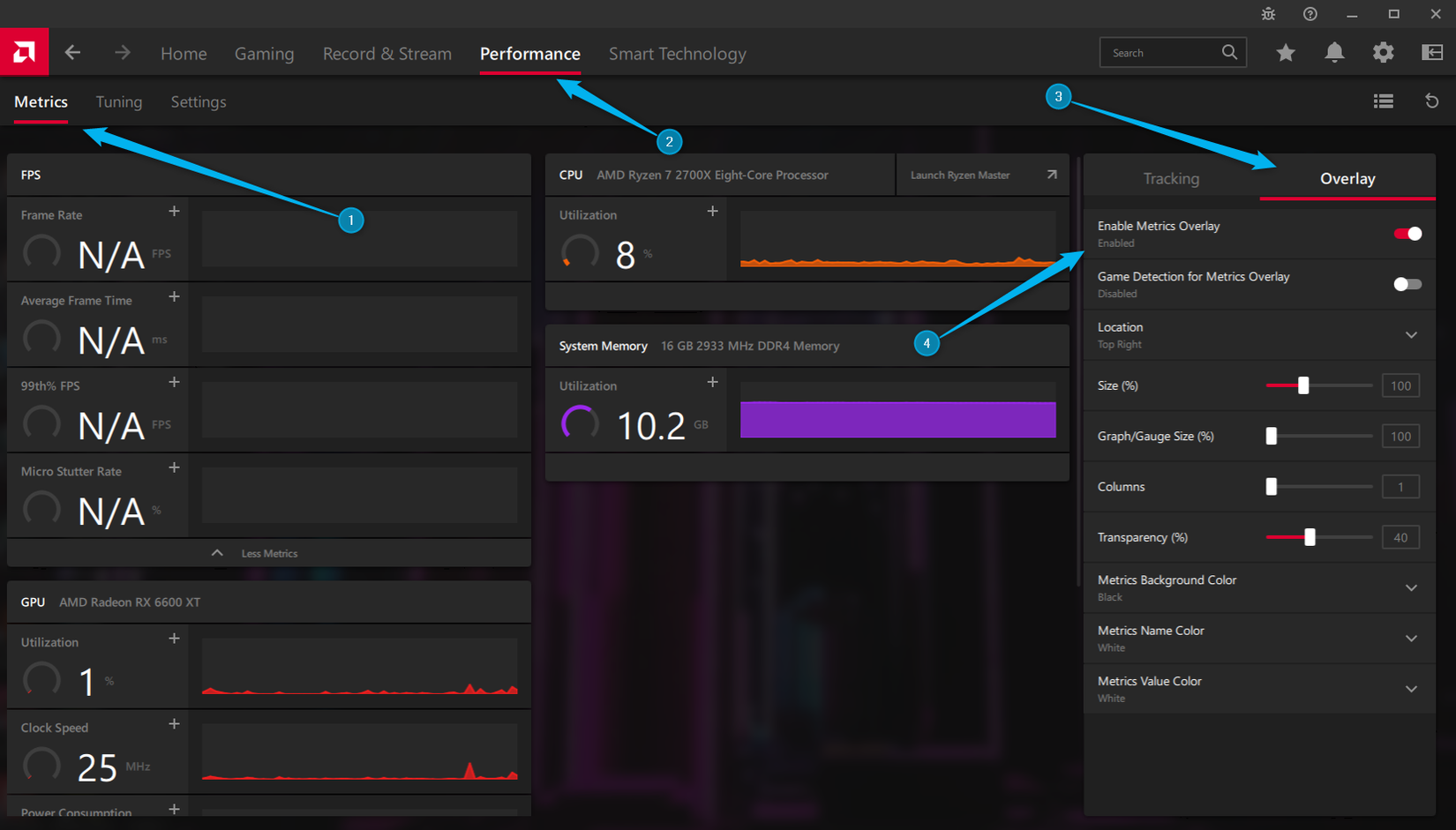This screenshot has width=1456, height=830.
Task: Add Frame Rate metric with plus icon
Action: [x=174, y=212]
